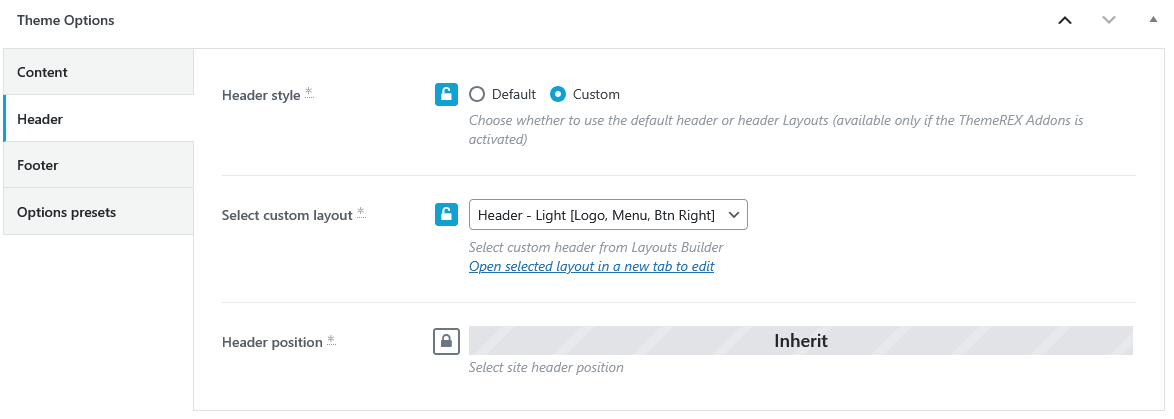The width and height of the screenshot is (1174, 419).
Task: Unlock the Header position option
Action: [446, 340]
